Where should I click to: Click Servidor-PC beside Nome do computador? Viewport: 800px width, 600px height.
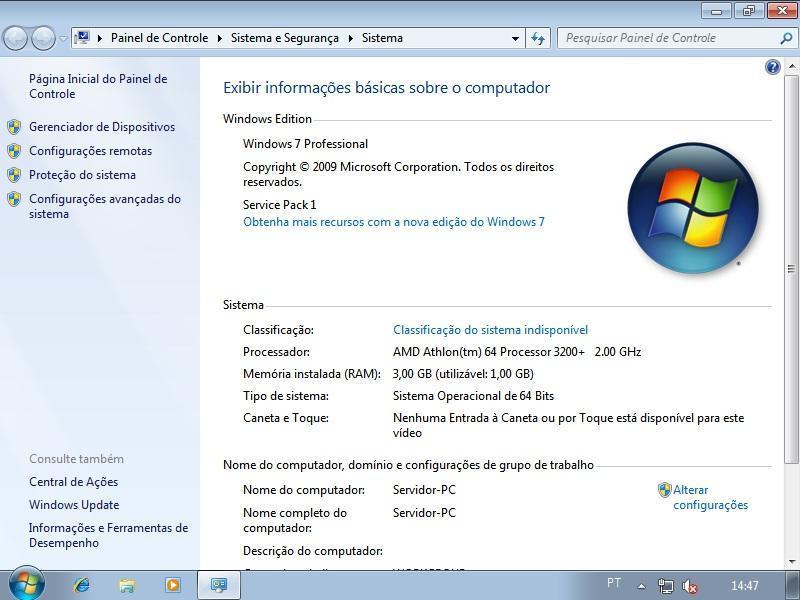[424, 490]
